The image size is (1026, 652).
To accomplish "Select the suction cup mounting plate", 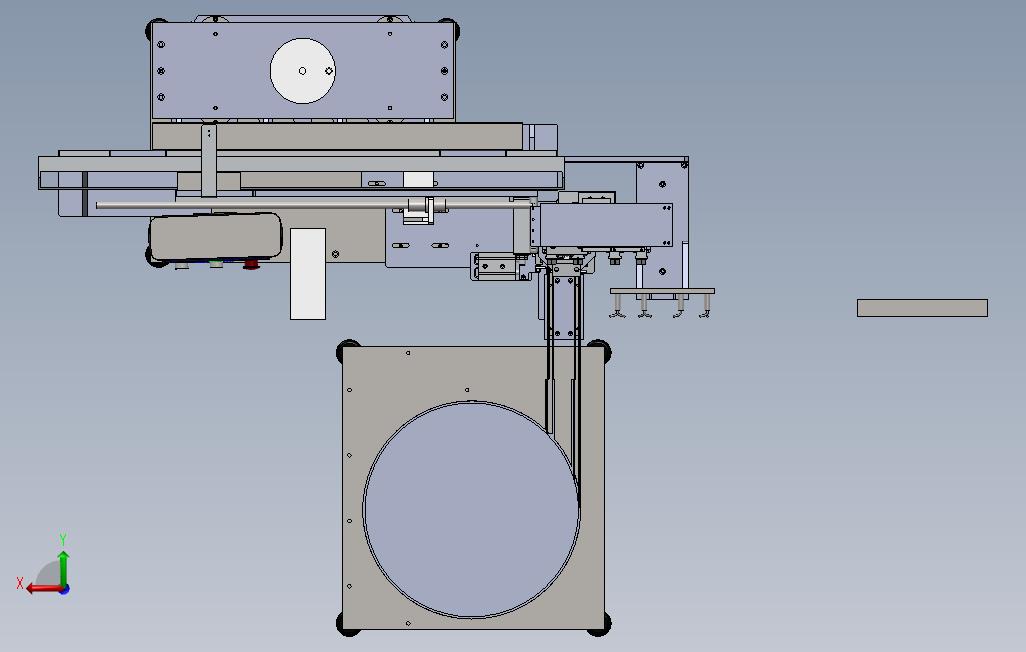I will 662,291.
